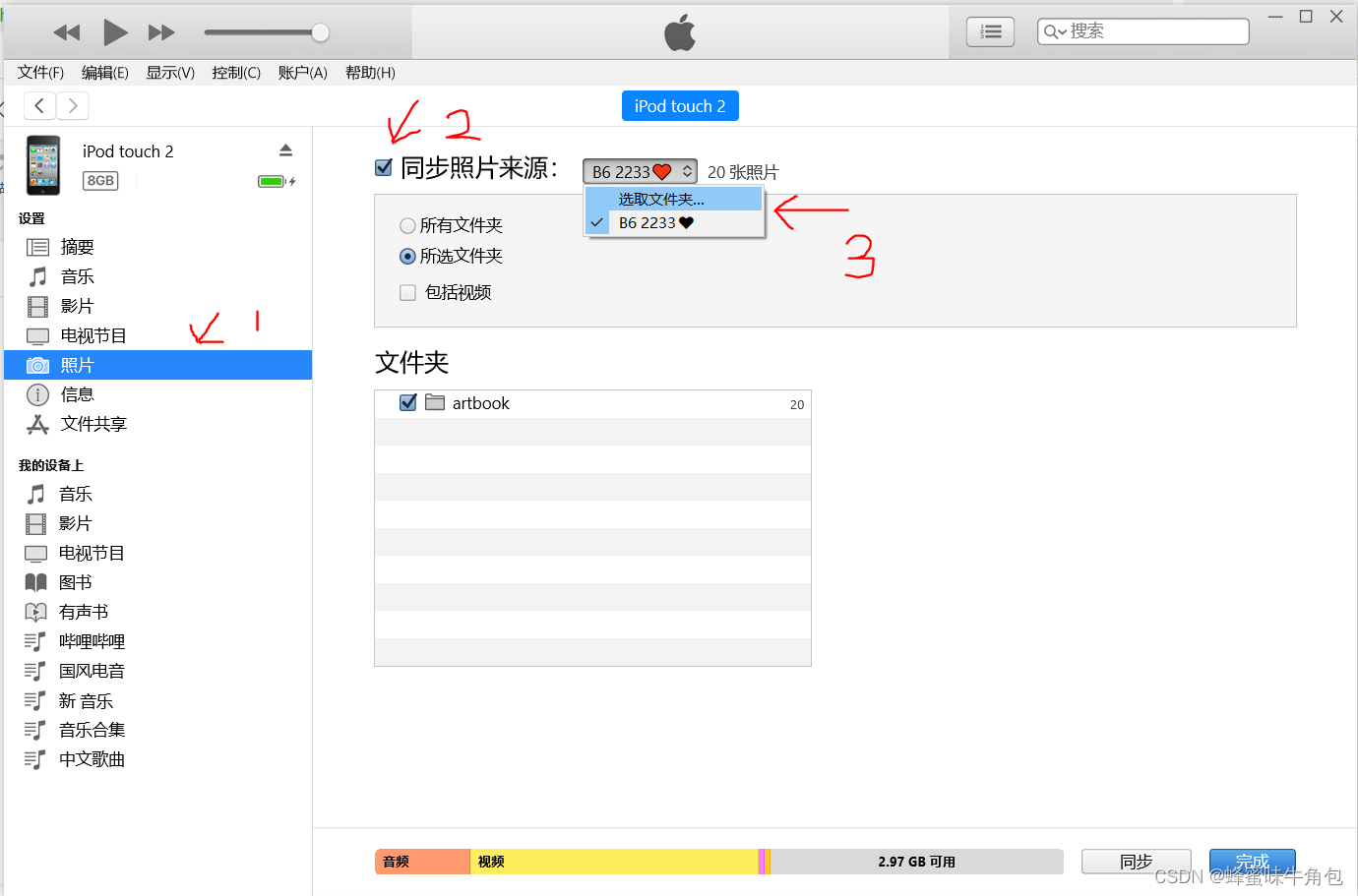Open the 中文歌曲 playlist
The height and width of the screenshot is (896, 1358).
pos(92,759)
